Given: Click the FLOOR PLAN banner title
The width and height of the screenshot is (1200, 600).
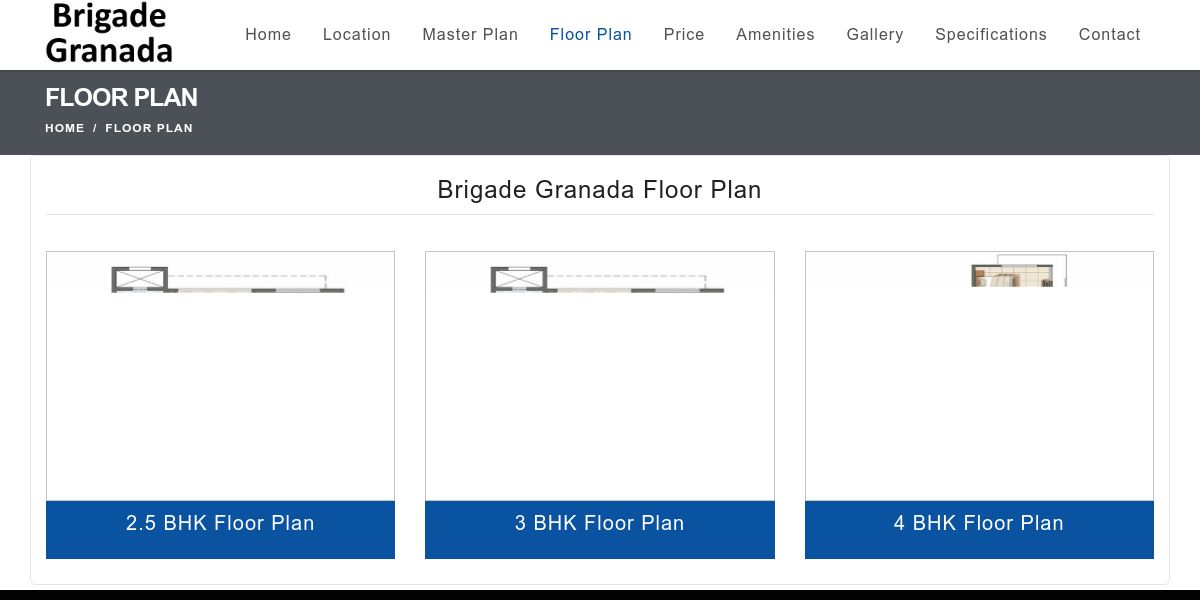Looking at the screenshot, I should click(121, 98).
